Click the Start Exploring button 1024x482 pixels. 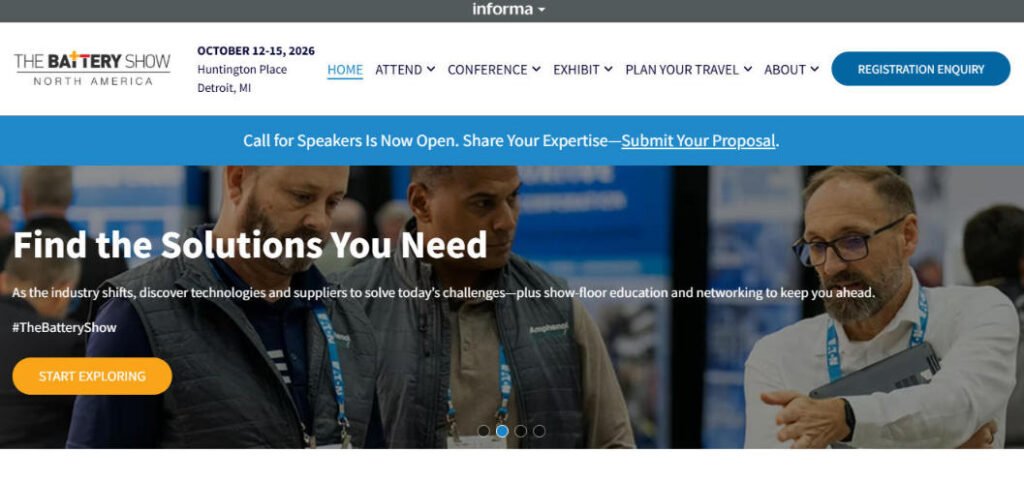(92, 376)
